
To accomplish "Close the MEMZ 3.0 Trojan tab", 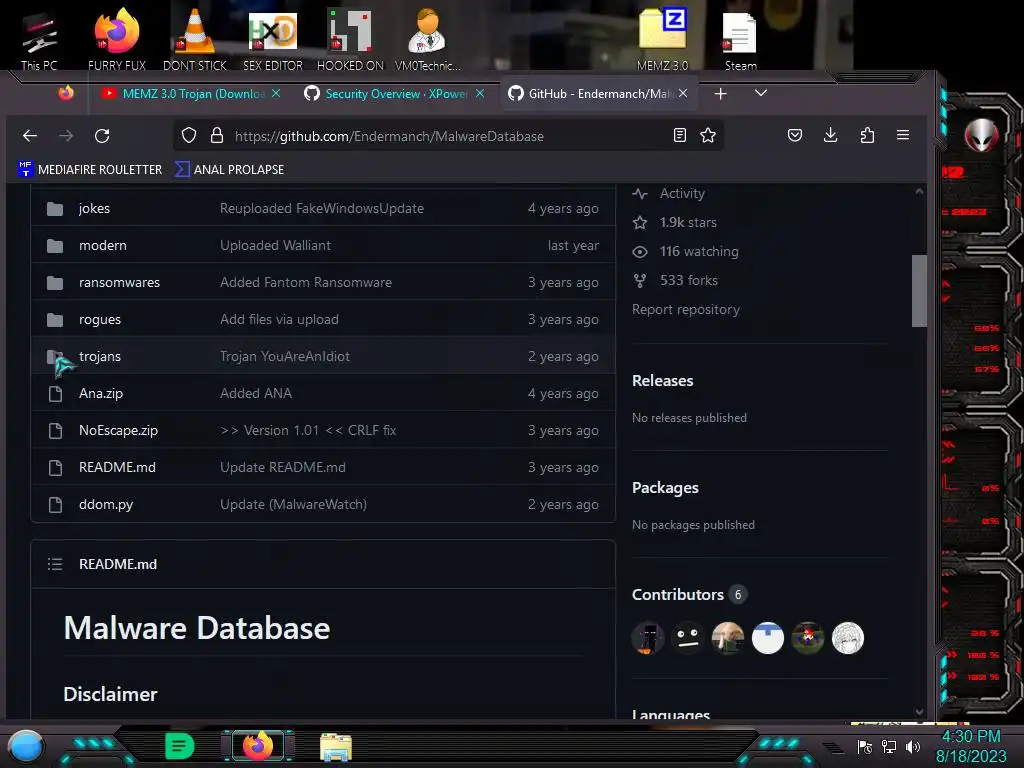I will [276, 93].
